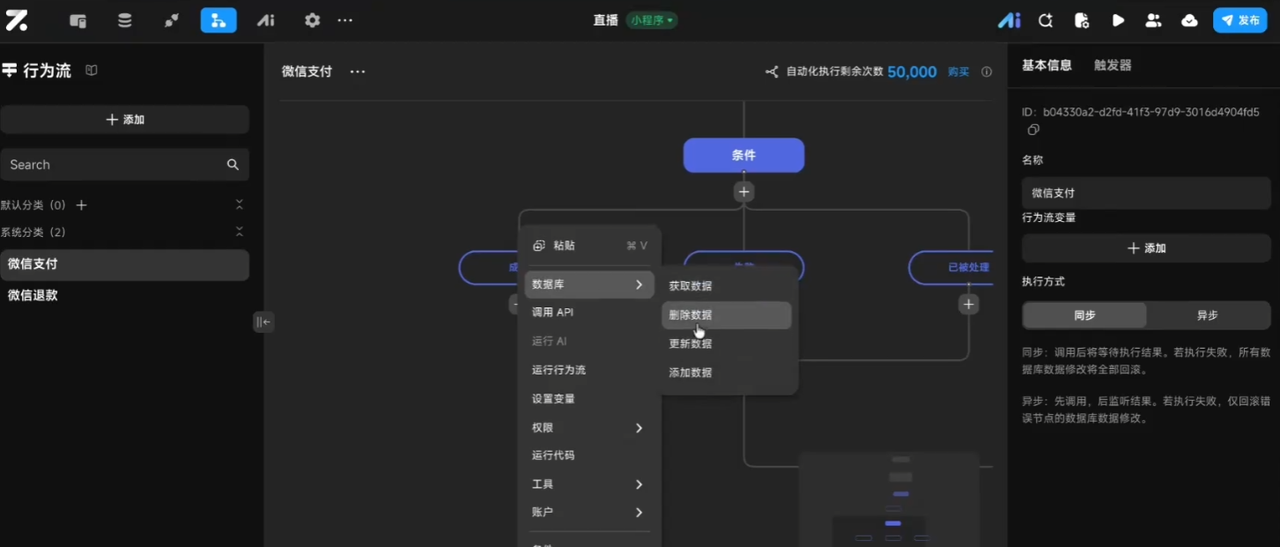
Task: Choose 获取数据 in submenu
Action: tap(726, 286)
